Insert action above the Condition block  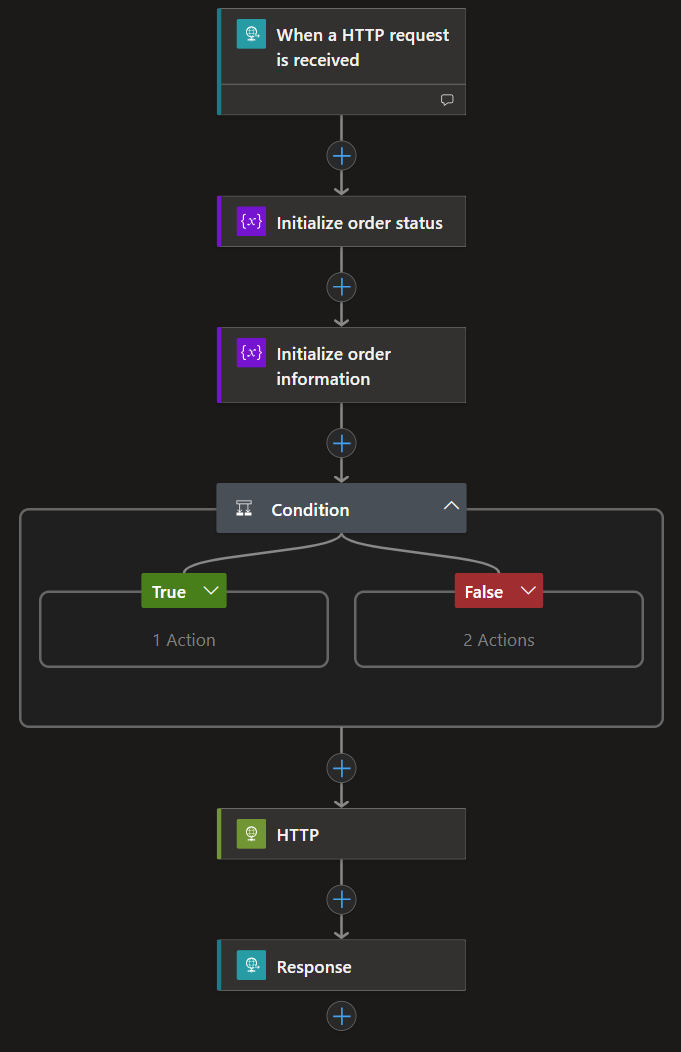tap(342, 443)
